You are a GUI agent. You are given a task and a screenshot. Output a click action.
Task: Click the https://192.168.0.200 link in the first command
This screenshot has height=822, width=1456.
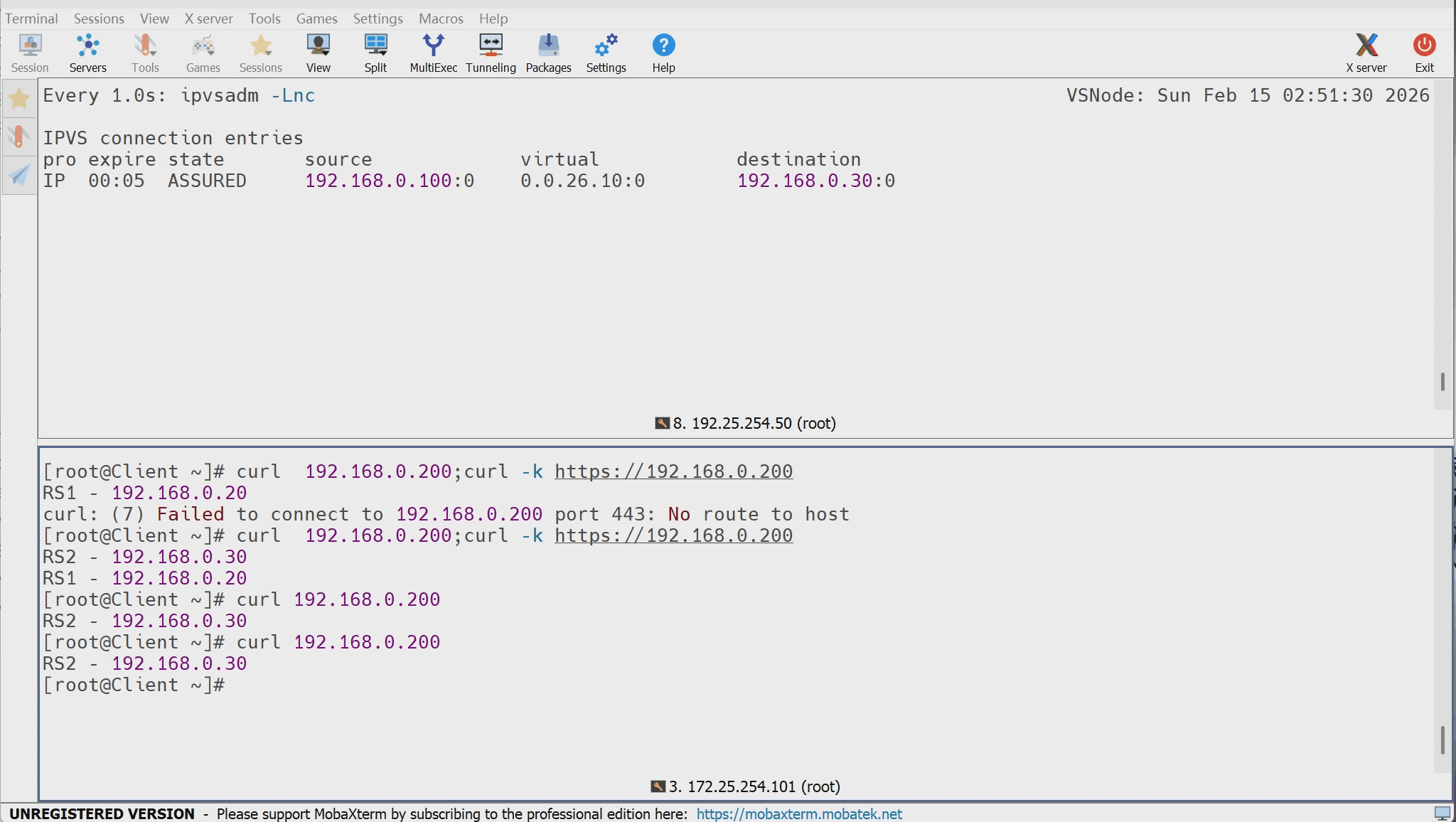[x=673, y=471]
